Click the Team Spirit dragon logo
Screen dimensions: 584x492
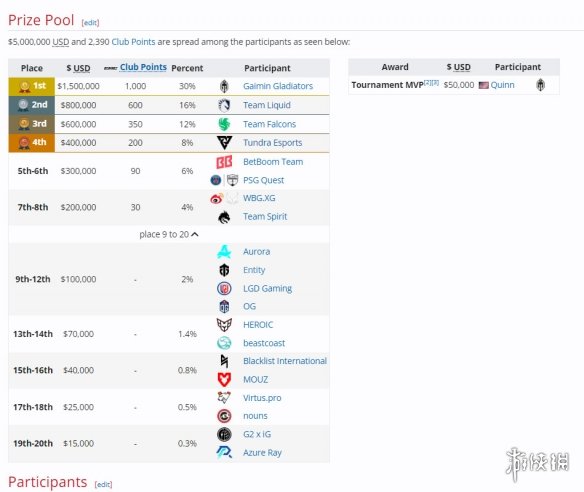(x=224, y=217)
